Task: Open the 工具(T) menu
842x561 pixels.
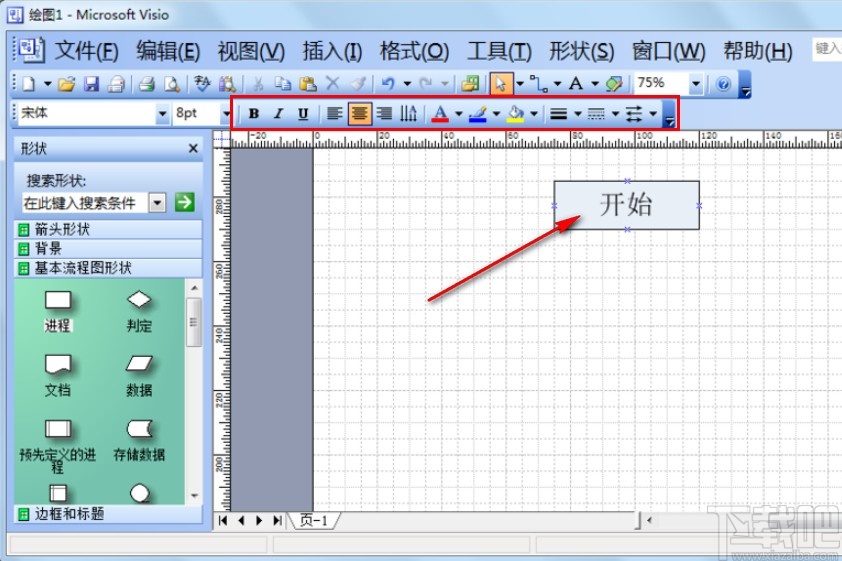Action: (499, 52)
